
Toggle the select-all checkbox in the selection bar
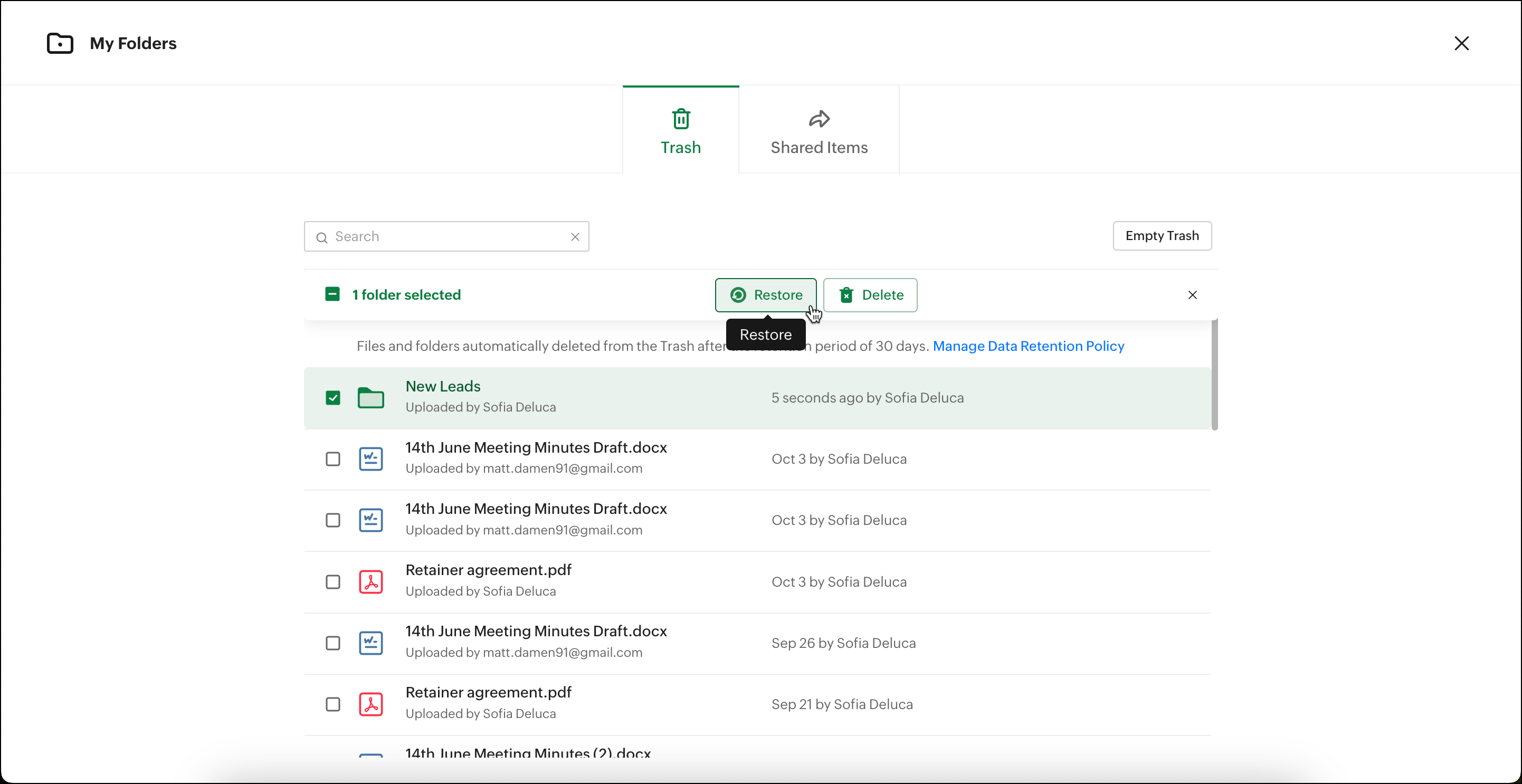332,294
